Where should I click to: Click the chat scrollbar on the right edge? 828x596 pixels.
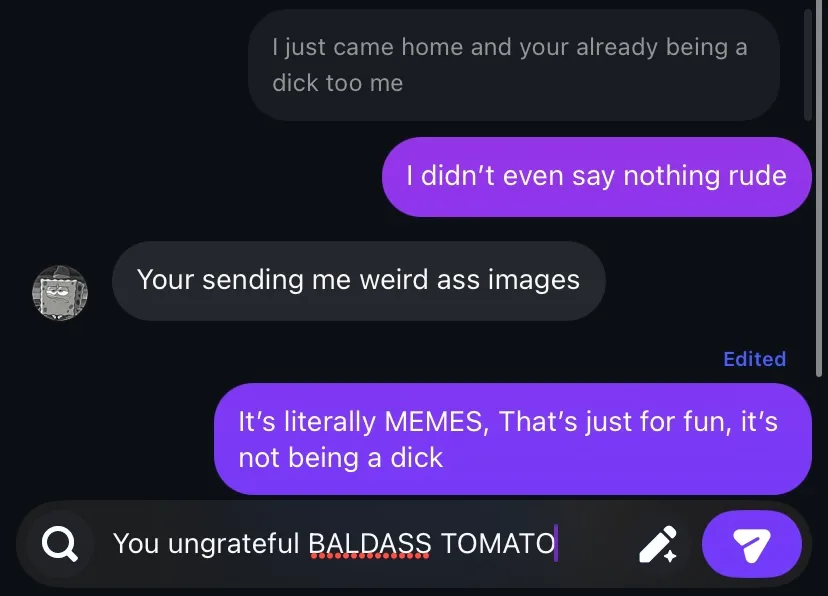(818, 190)
